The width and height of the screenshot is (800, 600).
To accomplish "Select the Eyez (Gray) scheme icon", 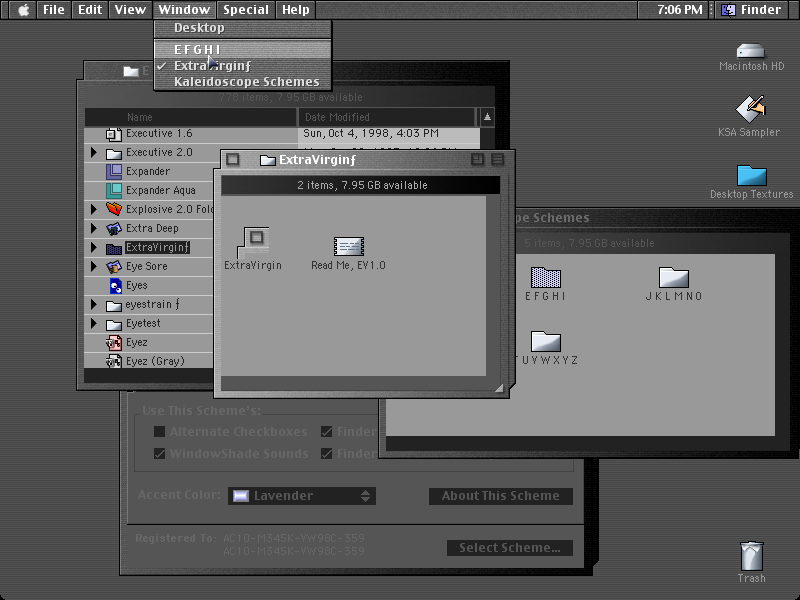I will pyautogui.click(x=114, y=361).
